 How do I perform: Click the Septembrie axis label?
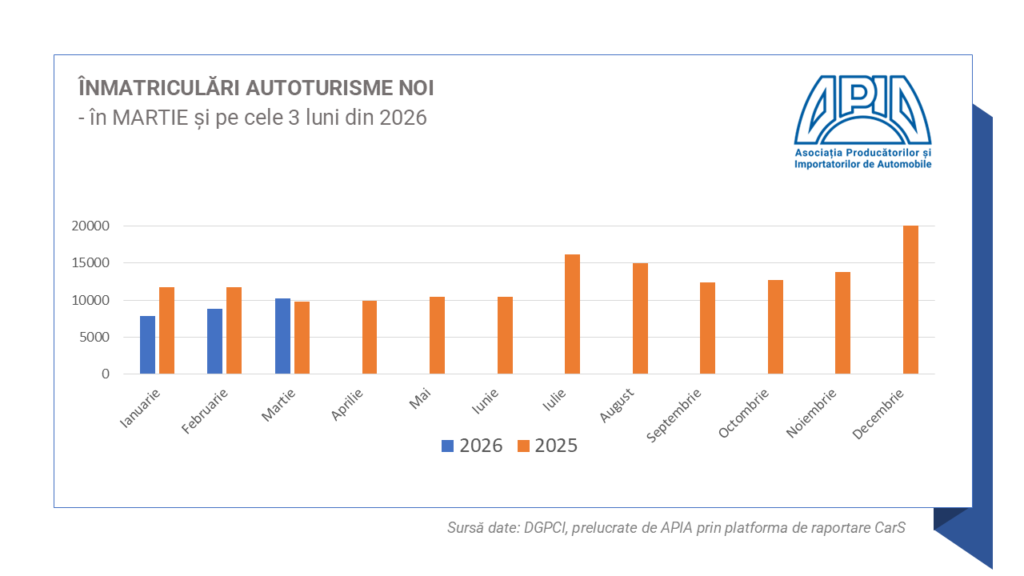[x=674, y=415]
